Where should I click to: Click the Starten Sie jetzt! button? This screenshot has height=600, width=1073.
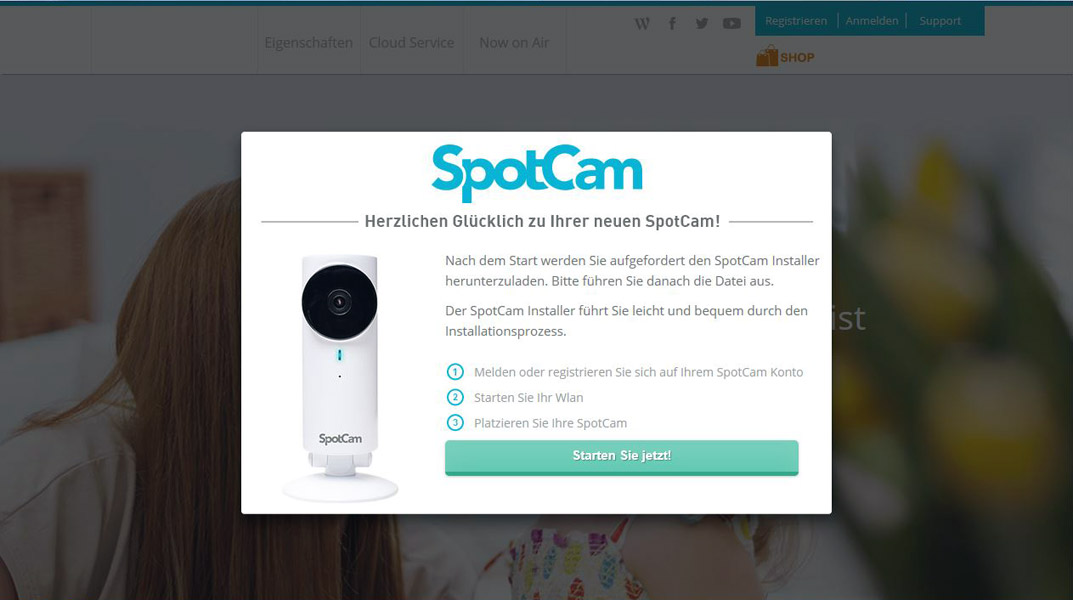(x=621, y=457)
